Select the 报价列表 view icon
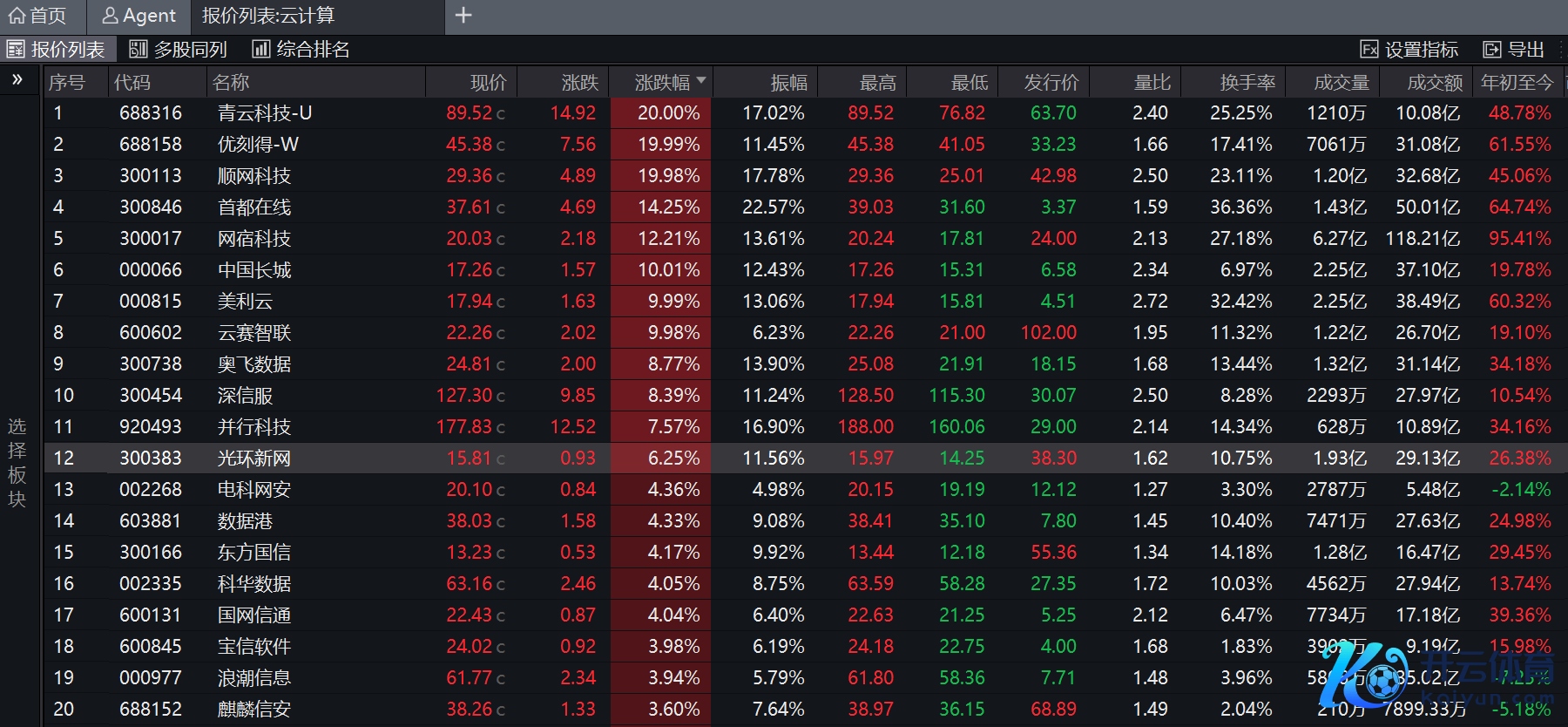Viewport: 1568px width, 727px height. pos(16,50)
